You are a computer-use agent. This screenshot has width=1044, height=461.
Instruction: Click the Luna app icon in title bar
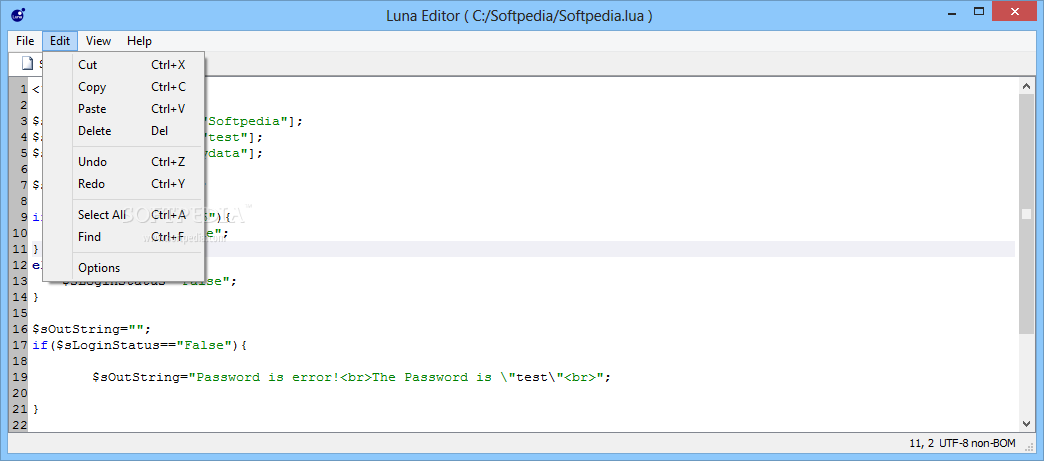coord(18,13)
